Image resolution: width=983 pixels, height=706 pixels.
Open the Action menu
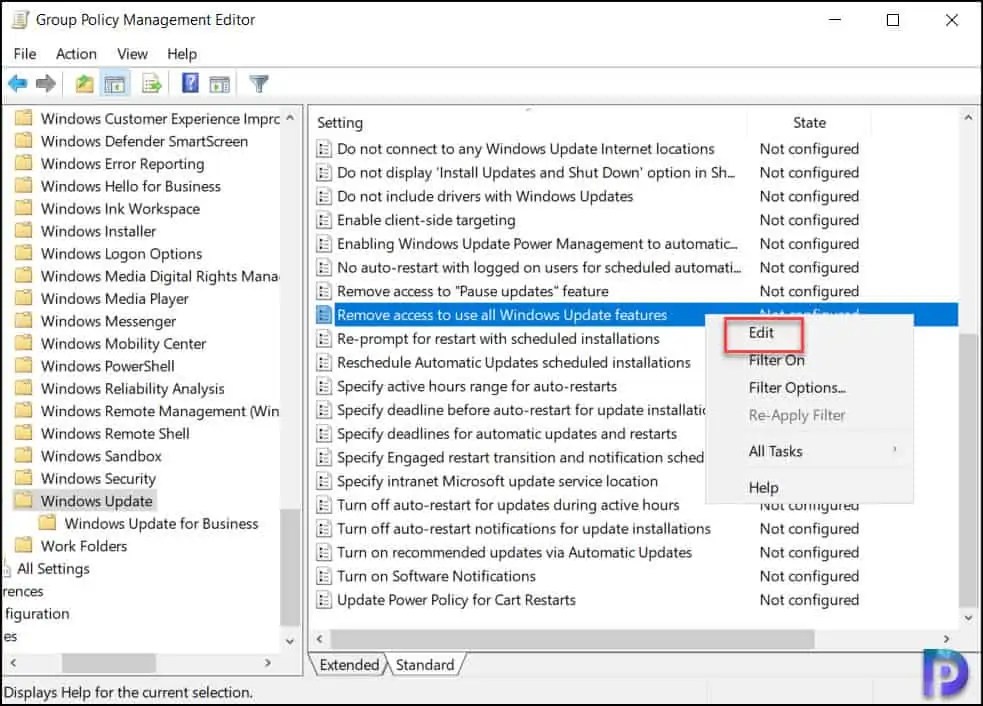point(76,54)
